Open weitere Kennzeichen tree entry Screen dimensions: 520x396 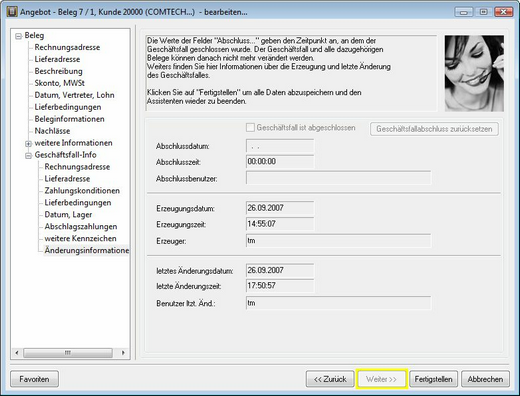pyautogui.click(x=80, y=239)
